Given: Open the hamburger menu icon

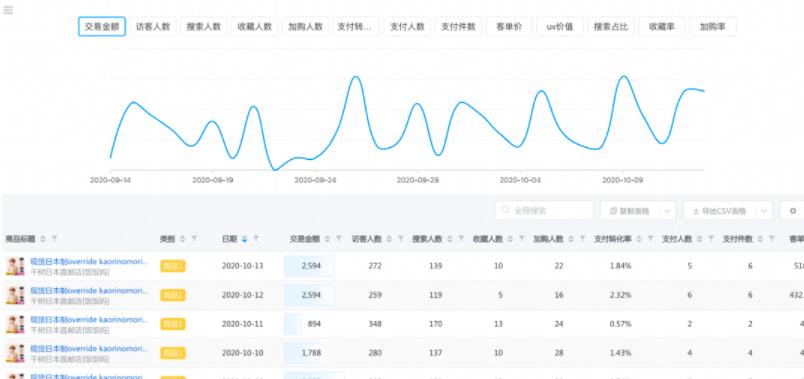Looking at the screenshot, I should tap(8, 10).
